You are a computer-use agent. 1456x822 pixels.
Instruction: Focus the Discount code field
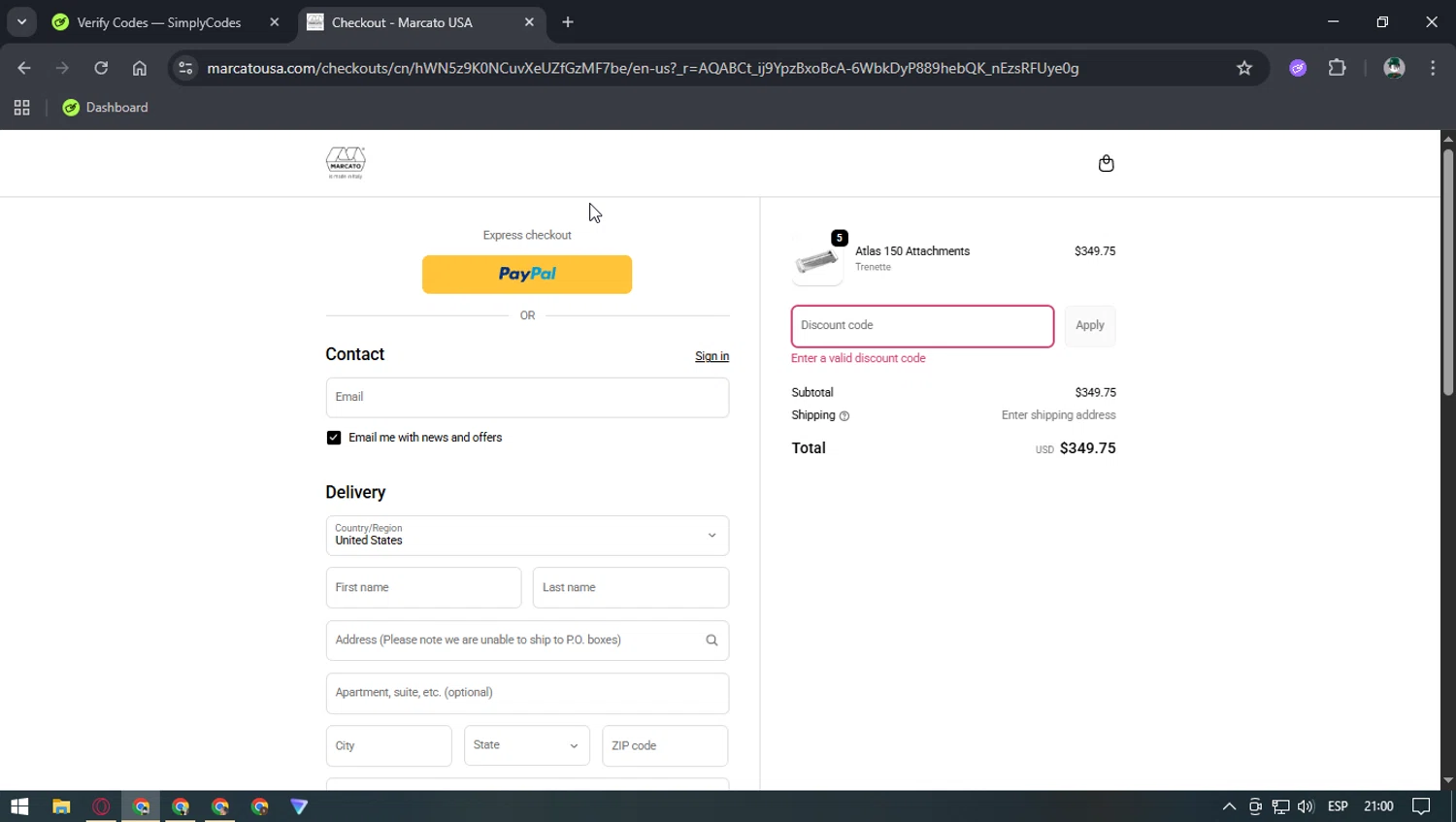[x=922, y=326]
